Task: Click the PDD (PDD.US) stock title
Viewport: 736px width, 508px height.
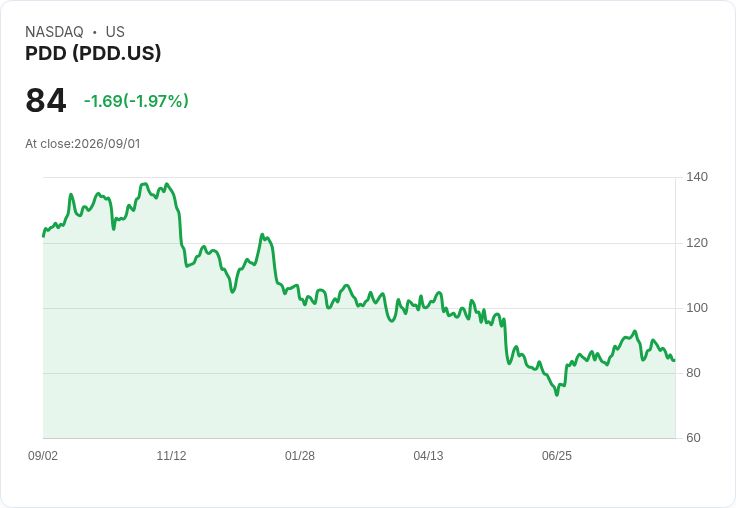Action: (93, 53)
